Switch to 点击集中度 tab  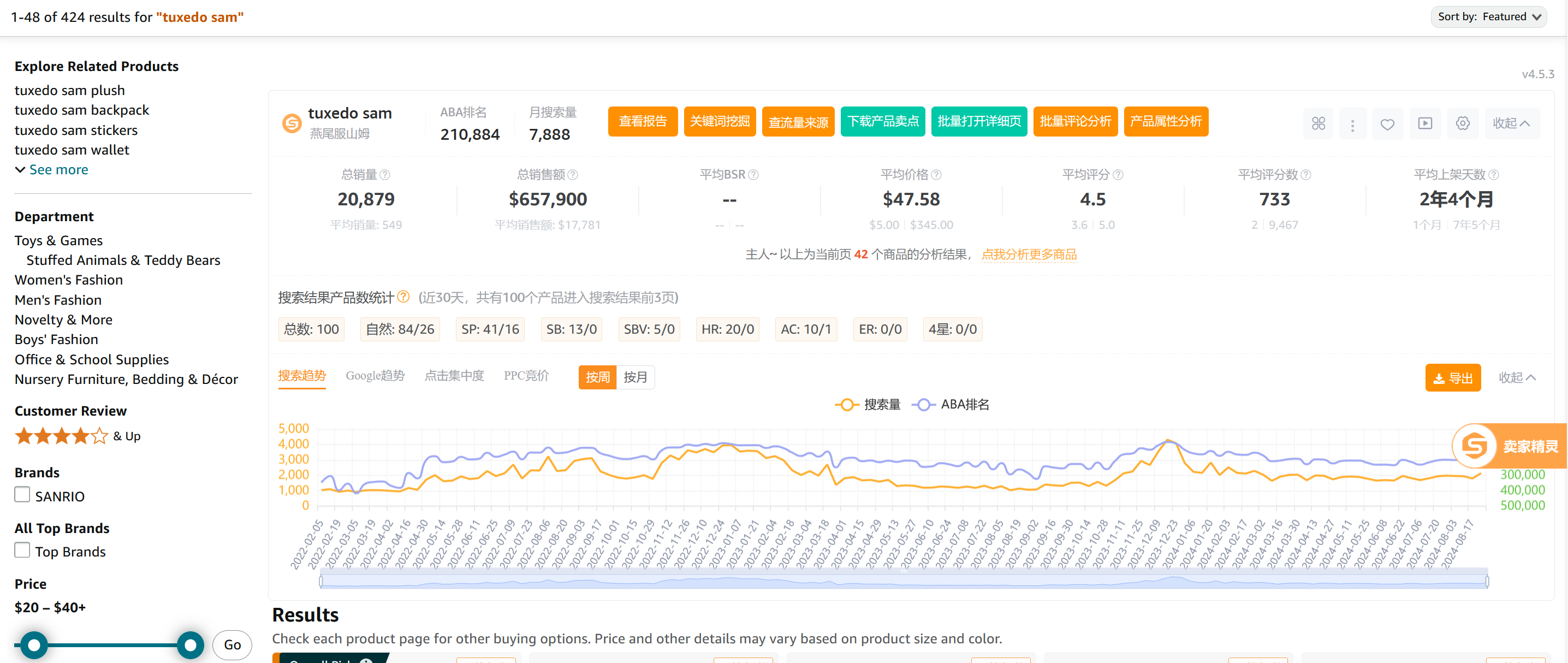coord(454,376)
